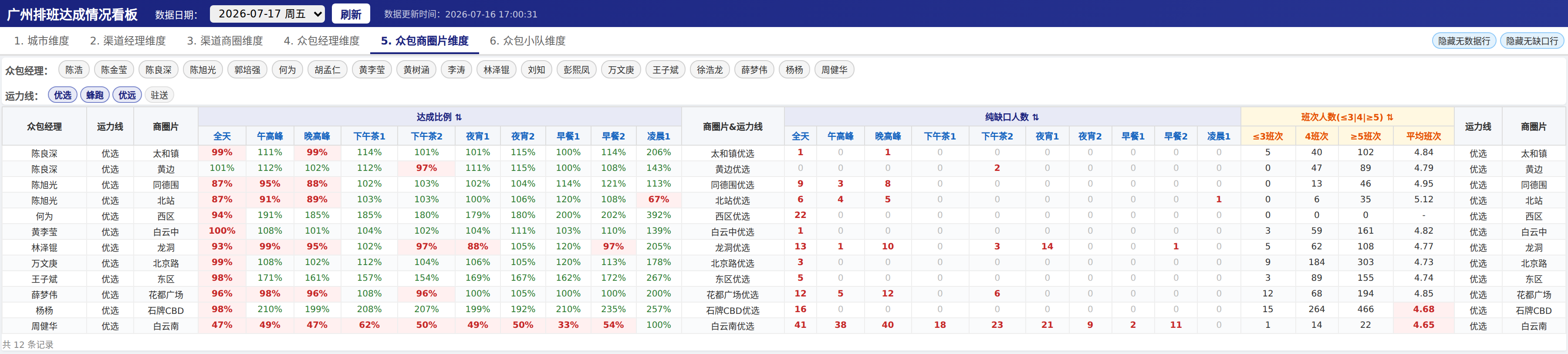Filter by manager 何为 chip
The image size is (1568, 354).
287,69
